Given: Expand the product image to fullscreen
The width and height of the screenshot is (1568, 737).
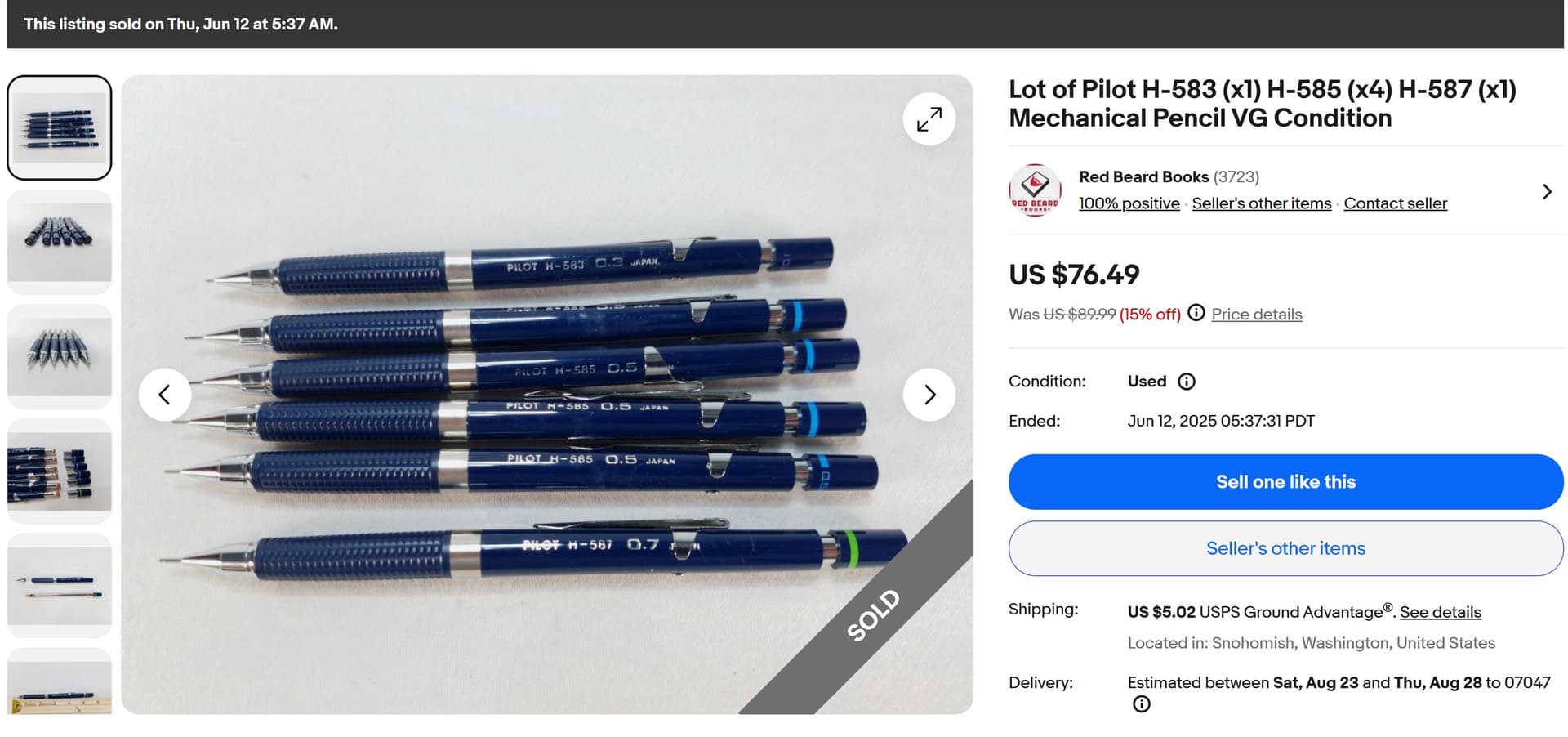Looking at the screenshot, I should [x=929, y=119].
